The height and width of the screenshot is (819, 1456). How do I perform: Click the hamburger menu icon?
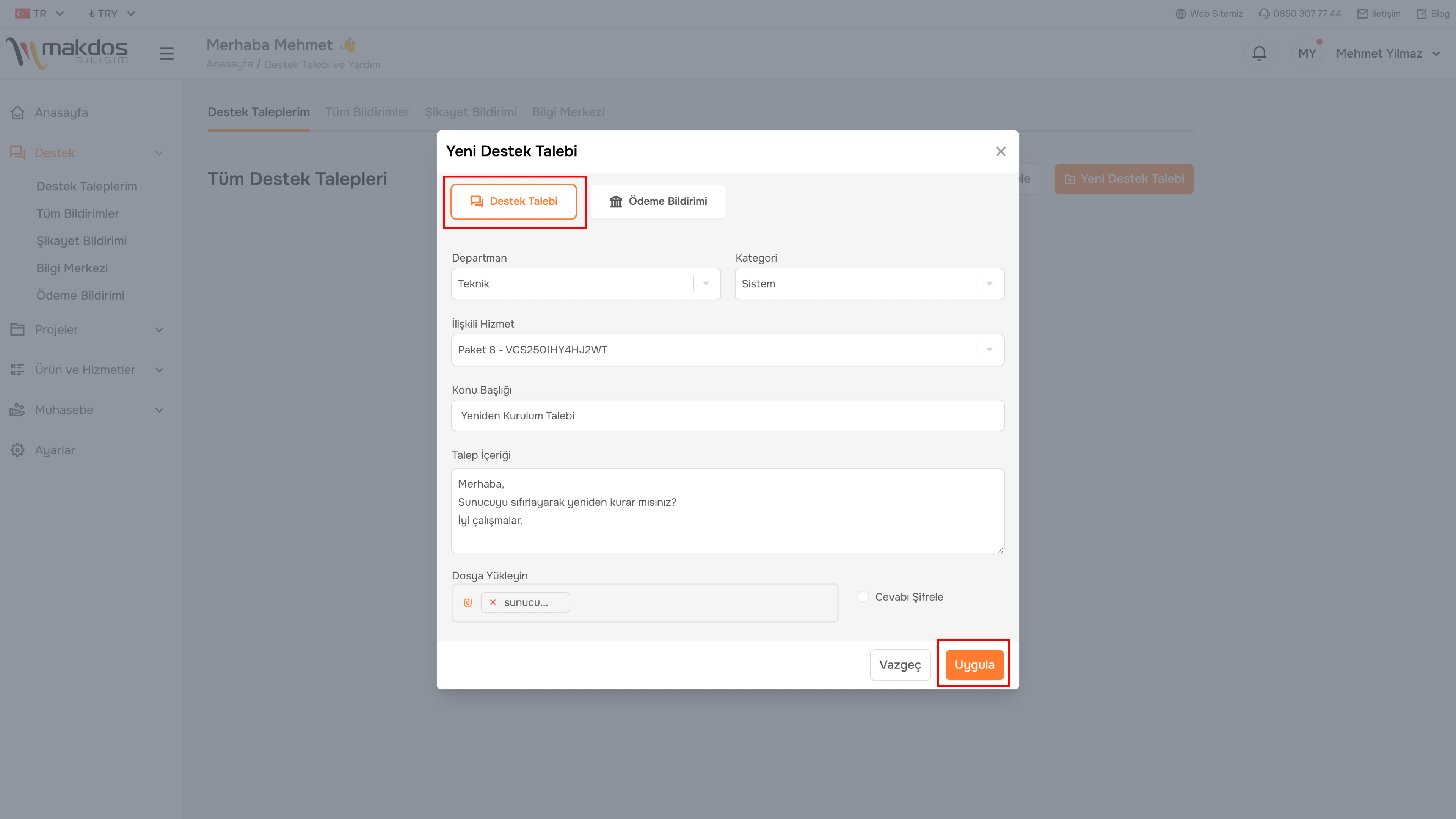[x=166, y=53]
